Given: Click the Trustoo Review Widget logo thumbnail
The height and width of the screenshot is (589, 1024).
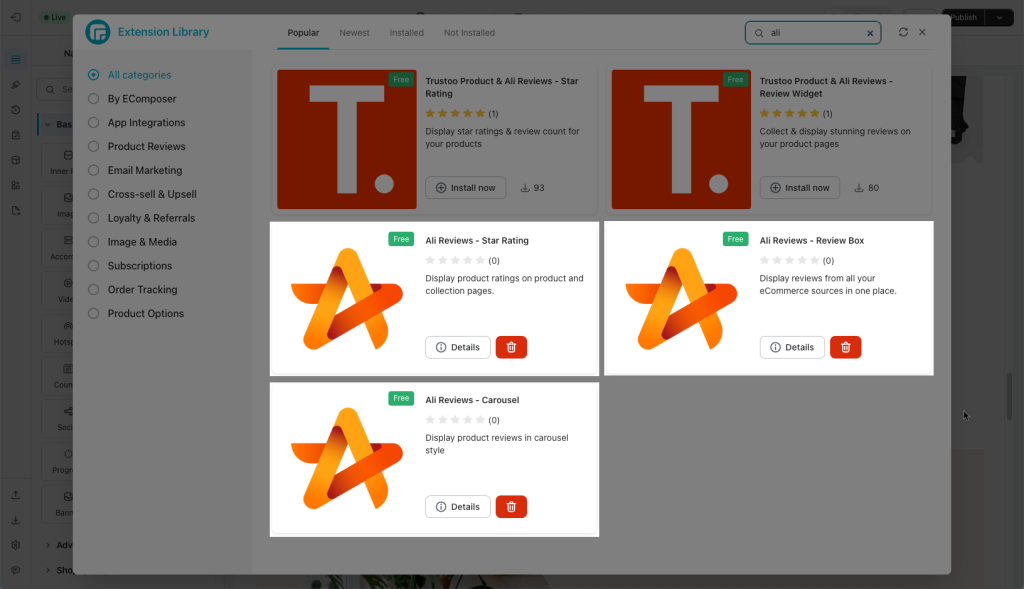Looking at the screenshot, I should tap(681, 140).
